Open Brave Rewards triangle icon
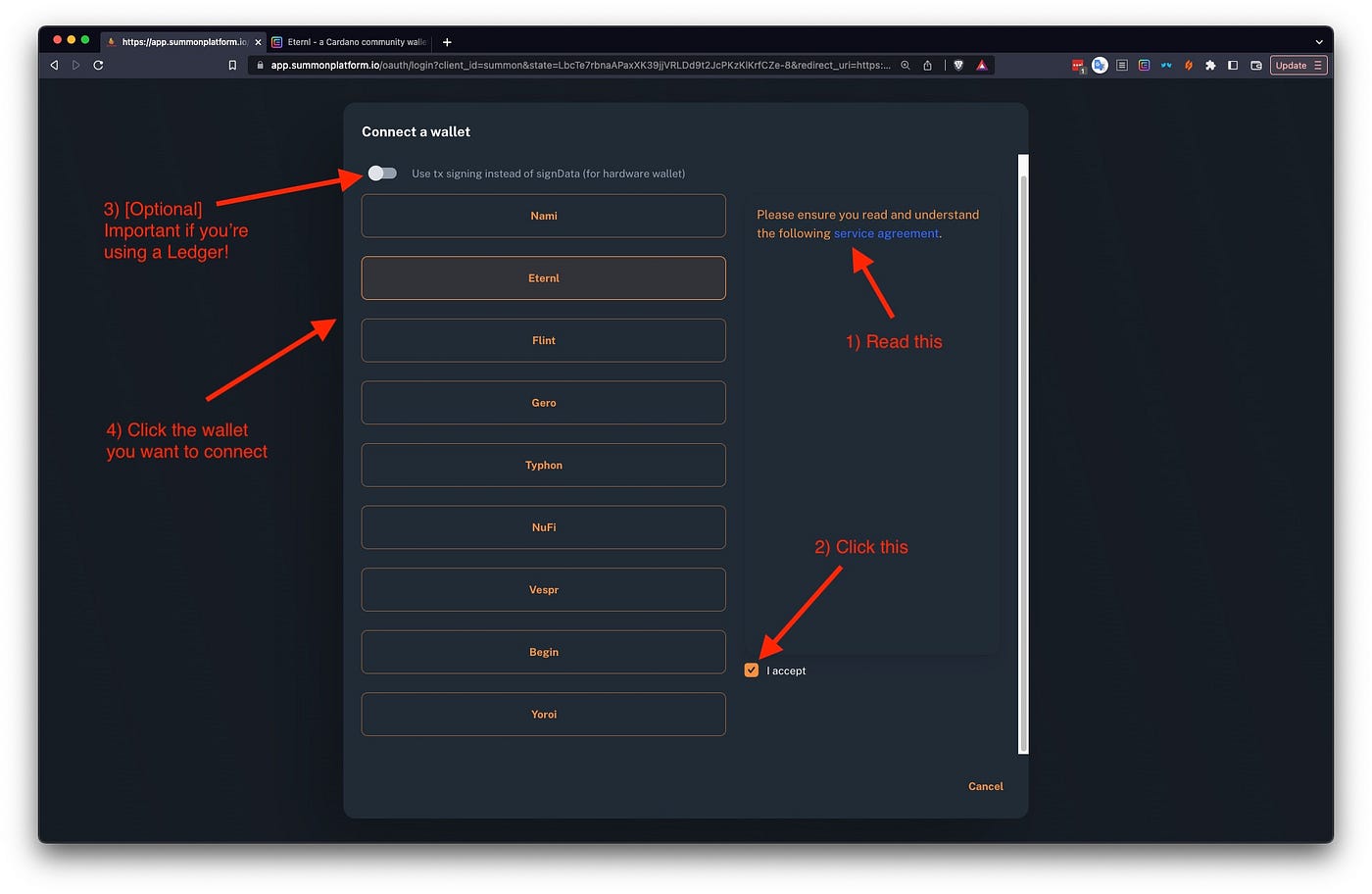Image resolution: width=1372 pixels, height=894 pixels. [x=982, y=66]
